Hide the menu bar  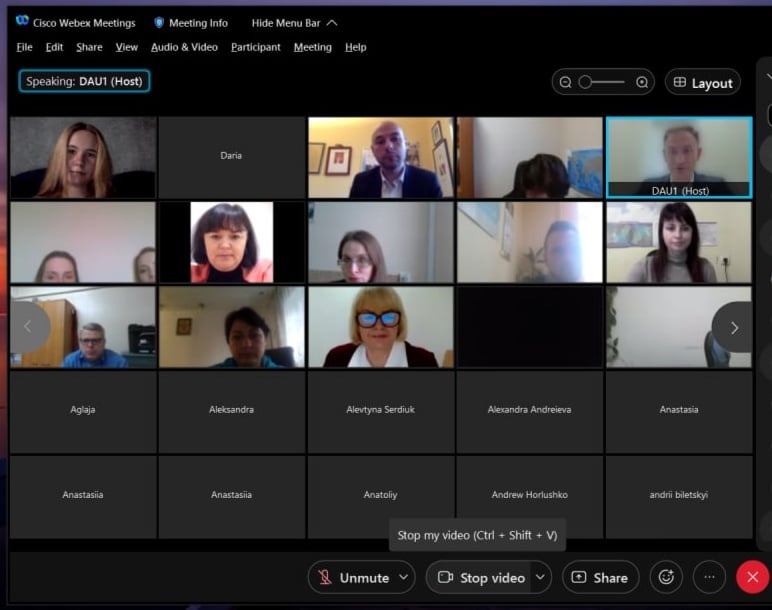pos(294,23)
